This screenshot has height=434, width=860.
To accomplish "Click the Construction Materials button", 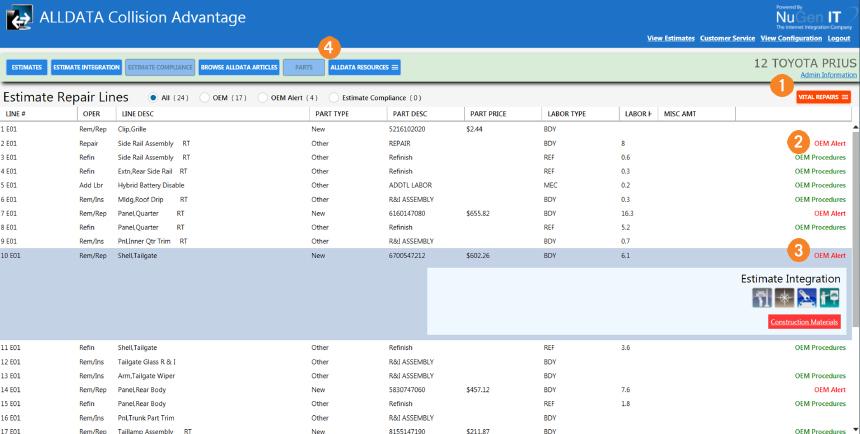I will pyautogui.click(x=804, y=322).
